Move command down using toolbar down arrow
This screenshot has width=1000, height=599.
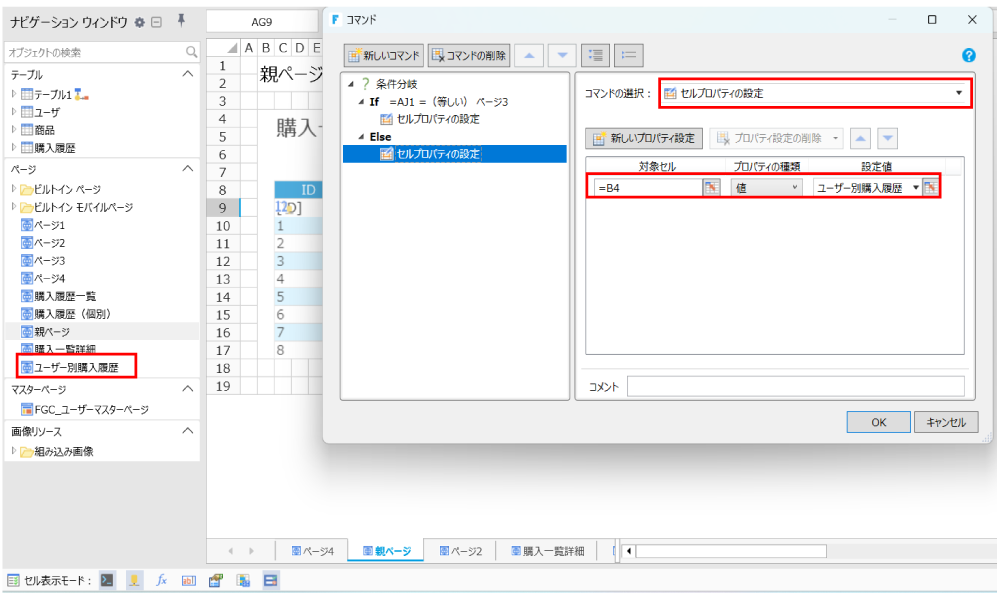[562, 55]
